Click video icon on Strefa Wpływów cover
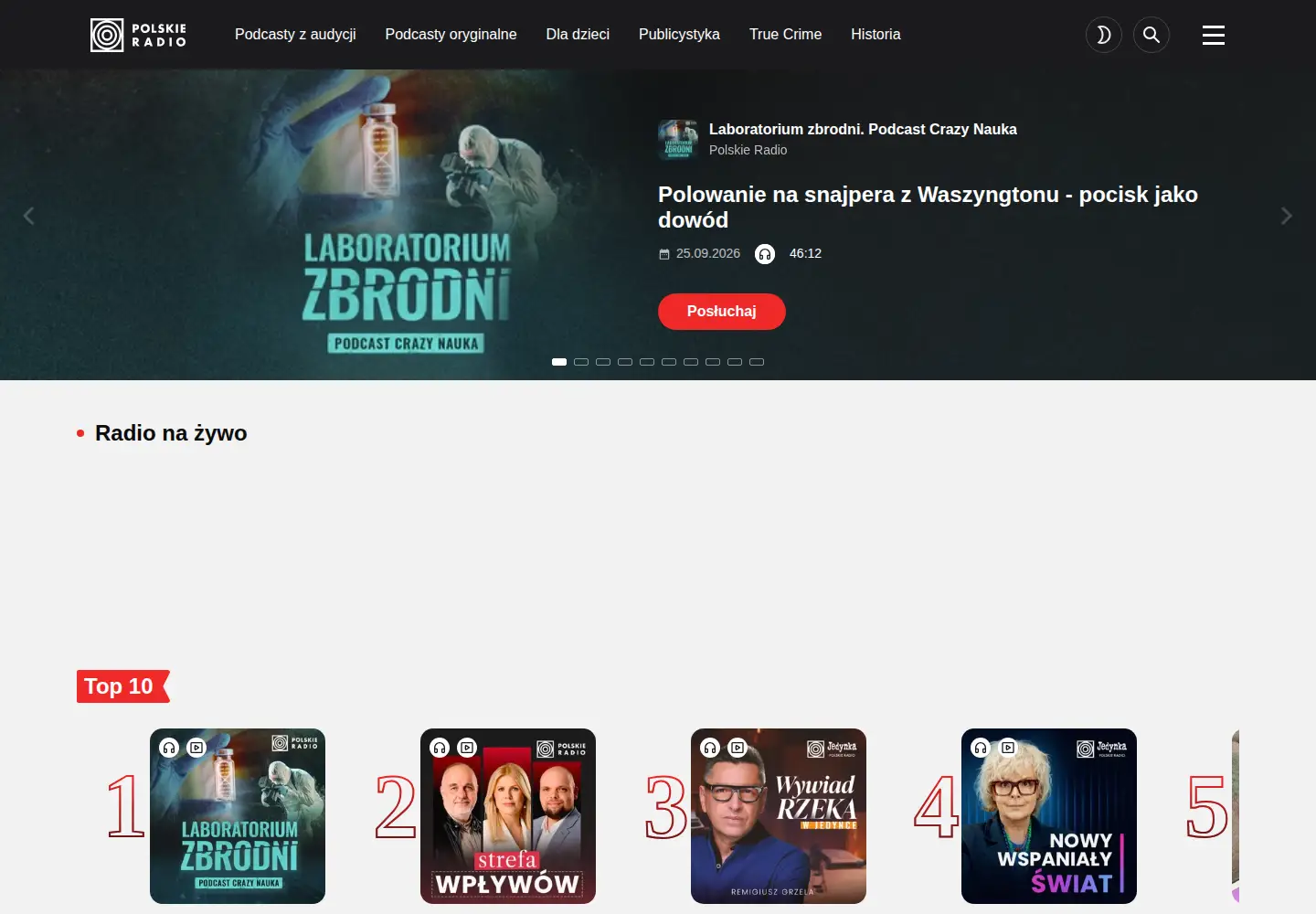This screenshot has height=914, width=1316. [467, 748]
